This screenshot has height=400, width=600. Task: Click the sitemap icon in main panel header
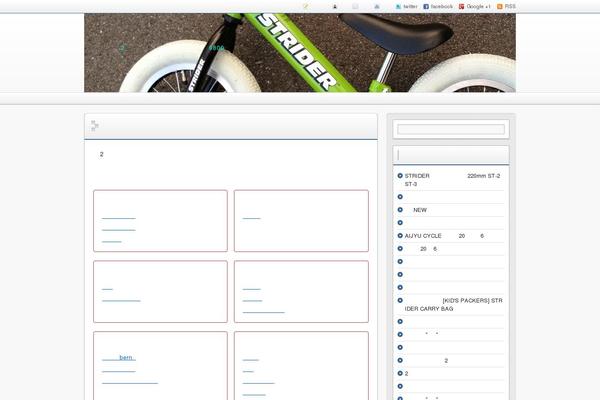[x=95, y=126]
